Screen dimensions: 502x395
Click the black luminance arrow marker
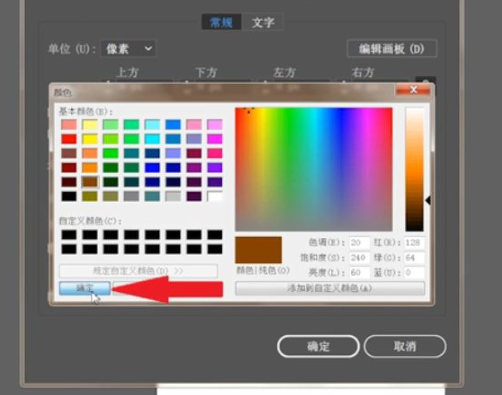coord(428,200)
